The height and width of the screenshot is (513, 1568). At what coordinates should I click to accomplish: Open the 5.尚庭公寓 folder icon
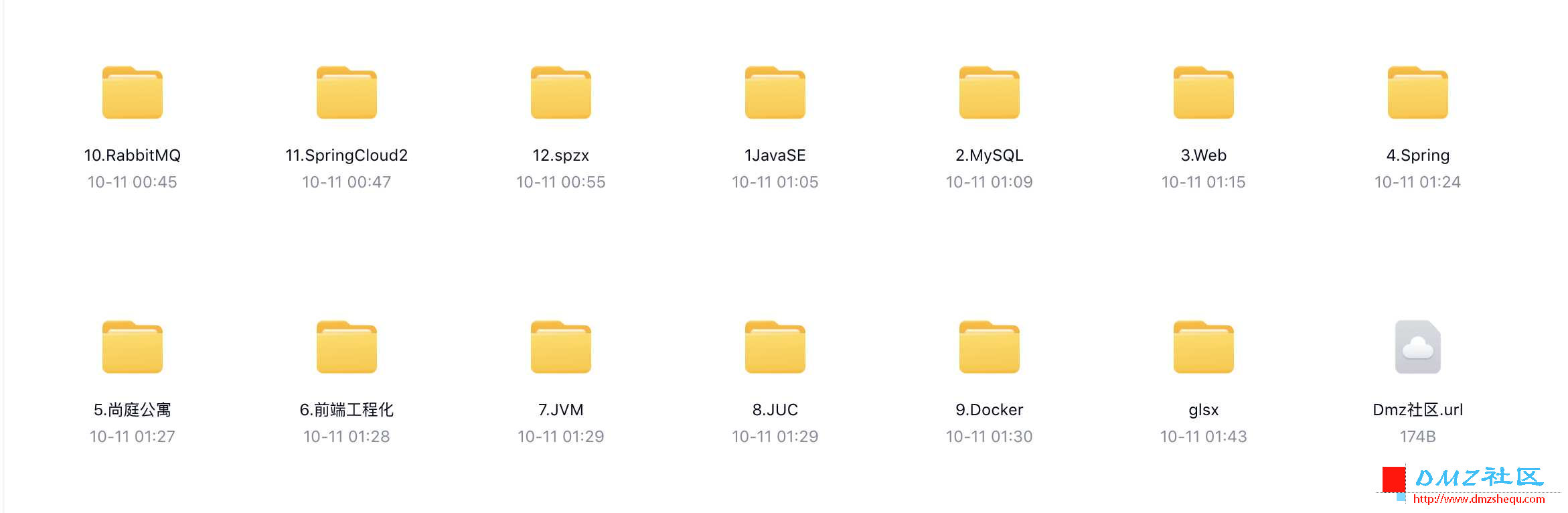(133, 347)
